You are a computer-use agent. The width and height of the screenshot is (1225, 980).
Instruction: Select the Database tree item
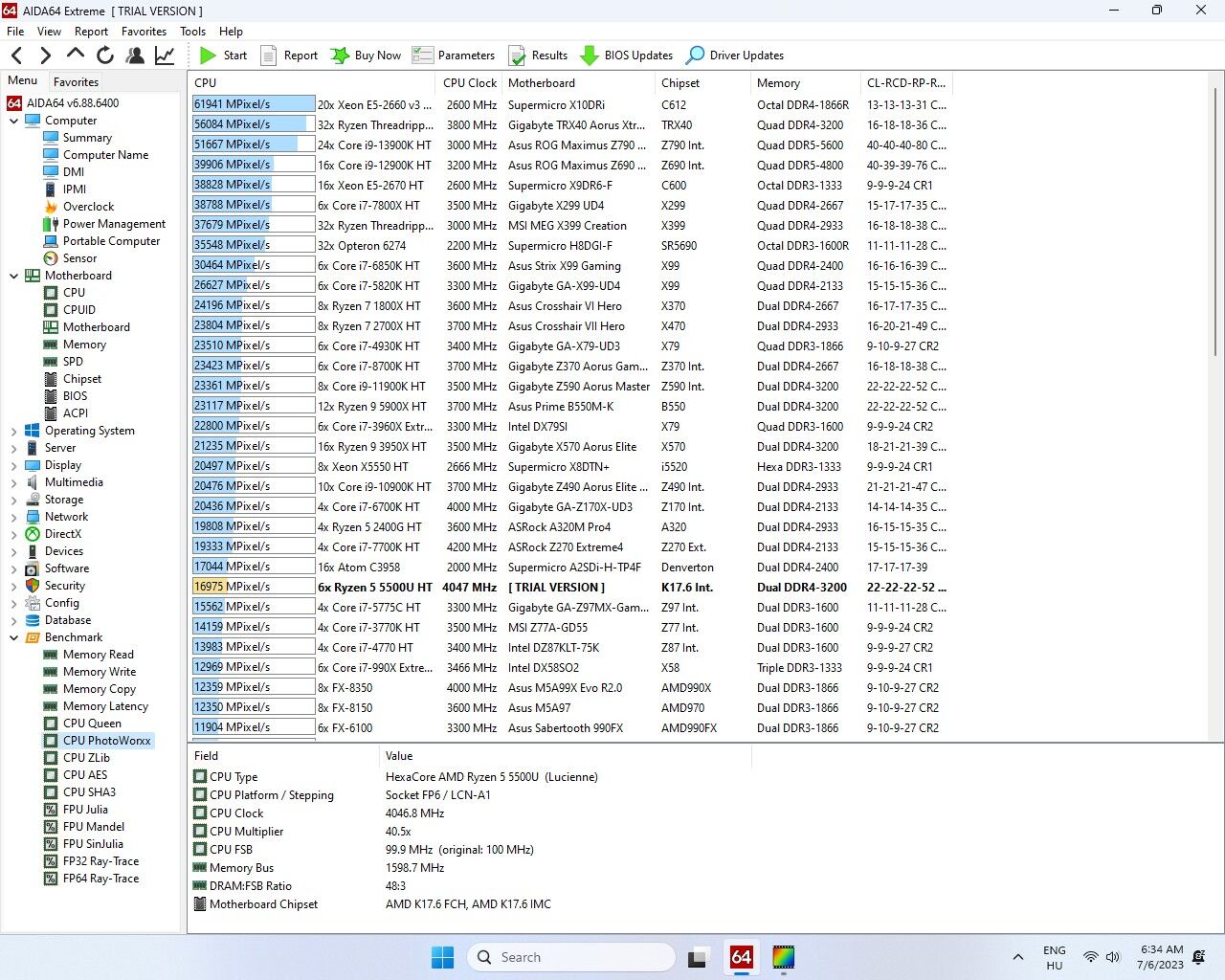click(67, 620)
